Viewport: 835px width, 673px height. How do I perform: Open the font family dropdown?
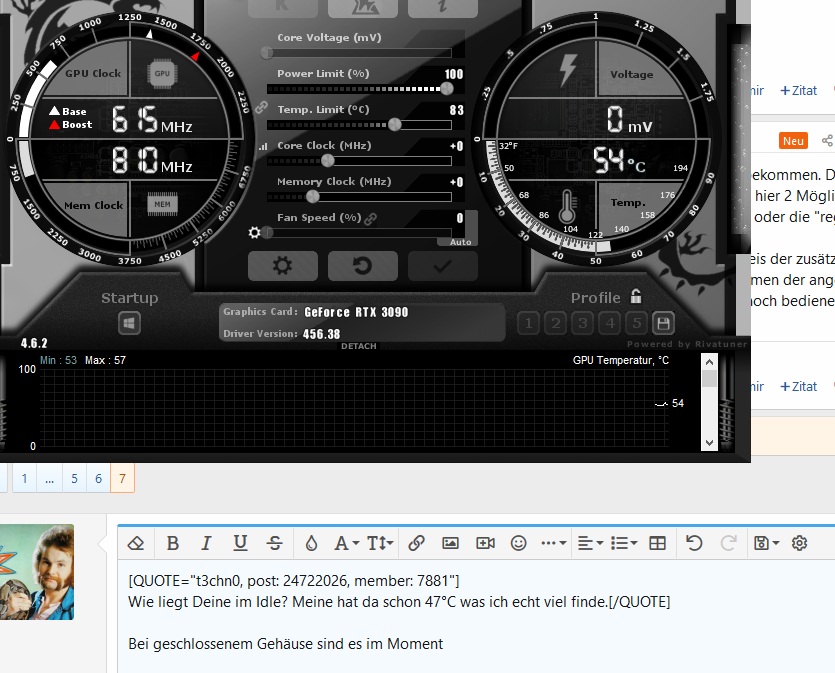pos(346,543)
